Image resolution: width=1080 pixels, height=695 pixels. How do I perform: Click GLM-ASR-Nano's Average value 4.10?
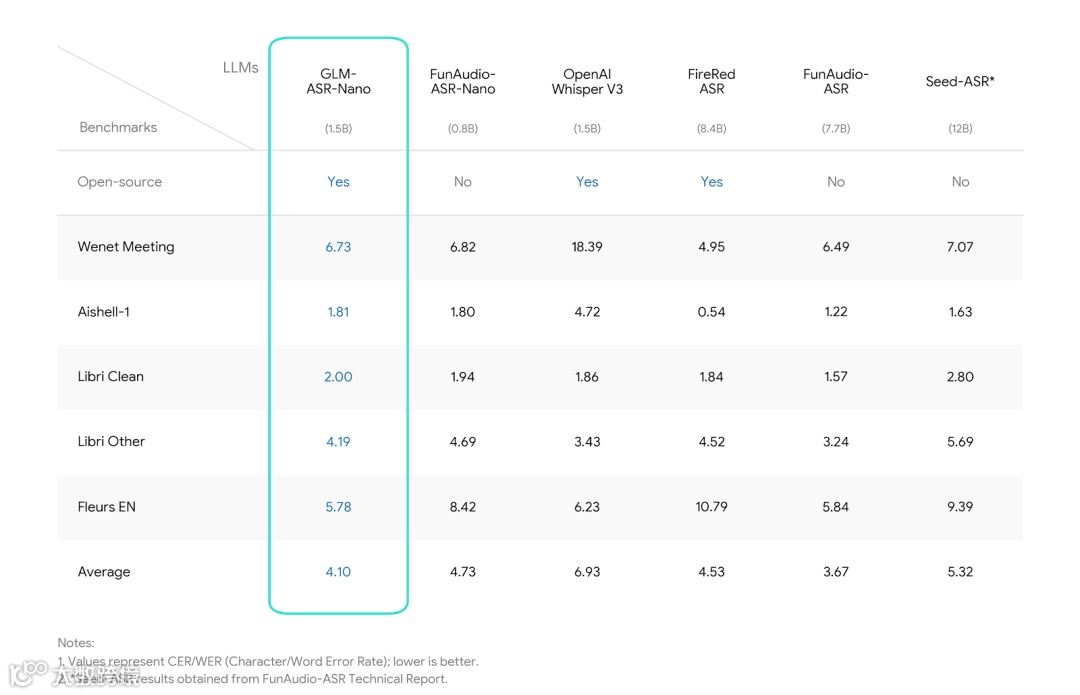tap(338, 572)
